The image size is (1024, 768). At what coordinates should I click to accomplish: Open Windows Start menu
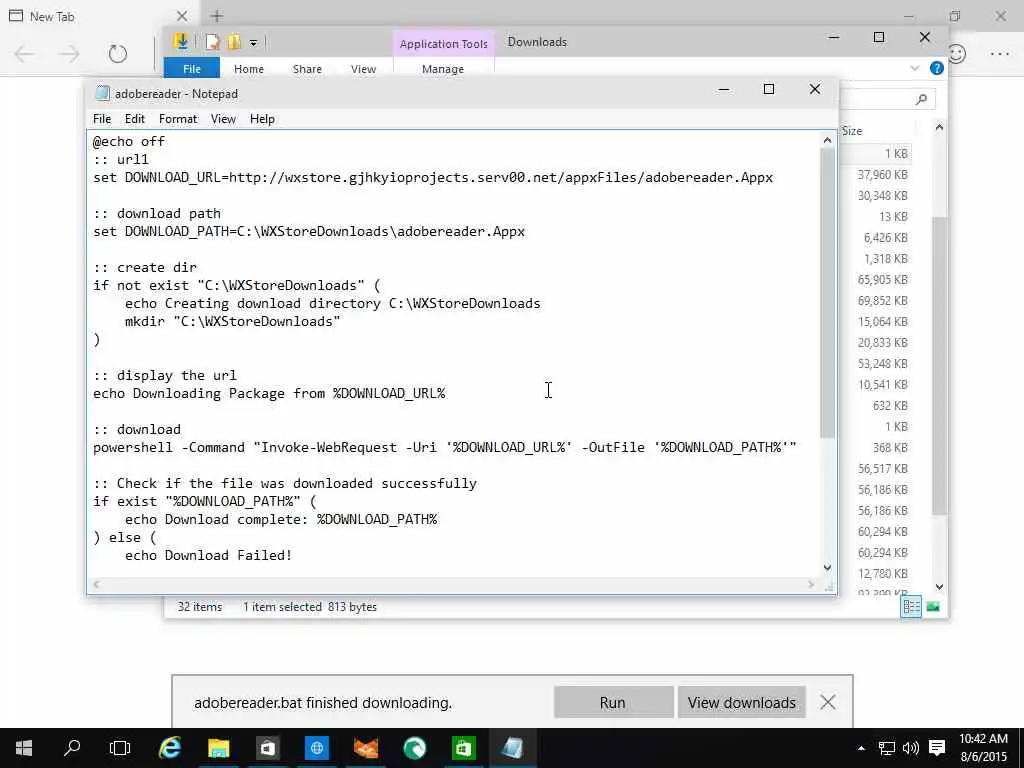click(x=24, y=748)
